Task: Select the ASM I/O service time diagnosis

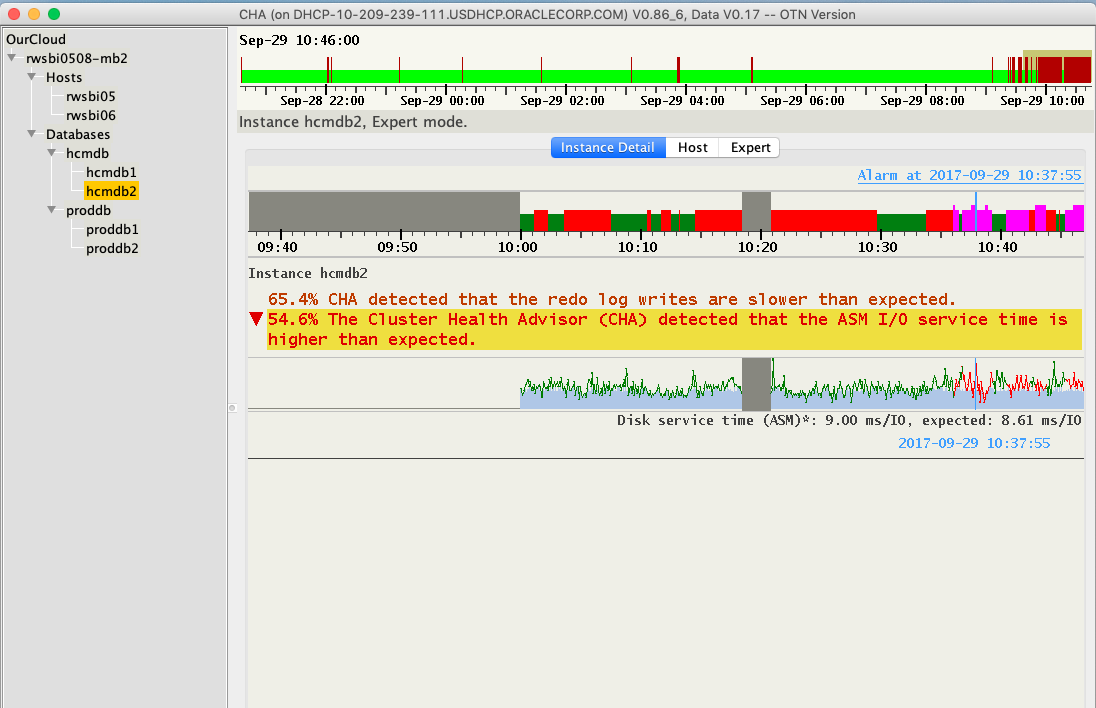Action: [x=675, y=329]
